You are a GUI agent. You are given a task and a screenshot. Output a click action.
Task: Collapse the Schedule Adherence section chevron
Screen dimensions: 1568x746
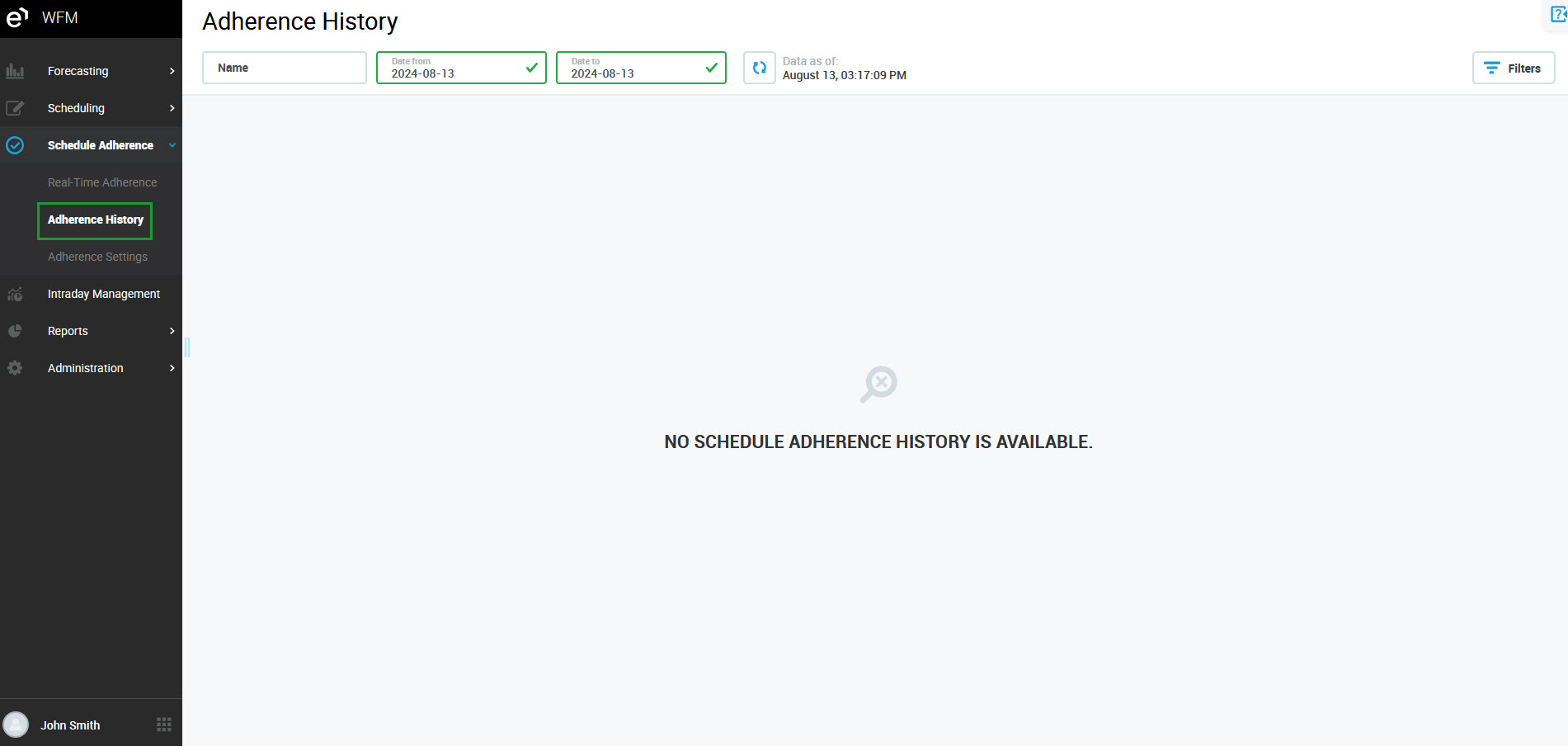172,145
